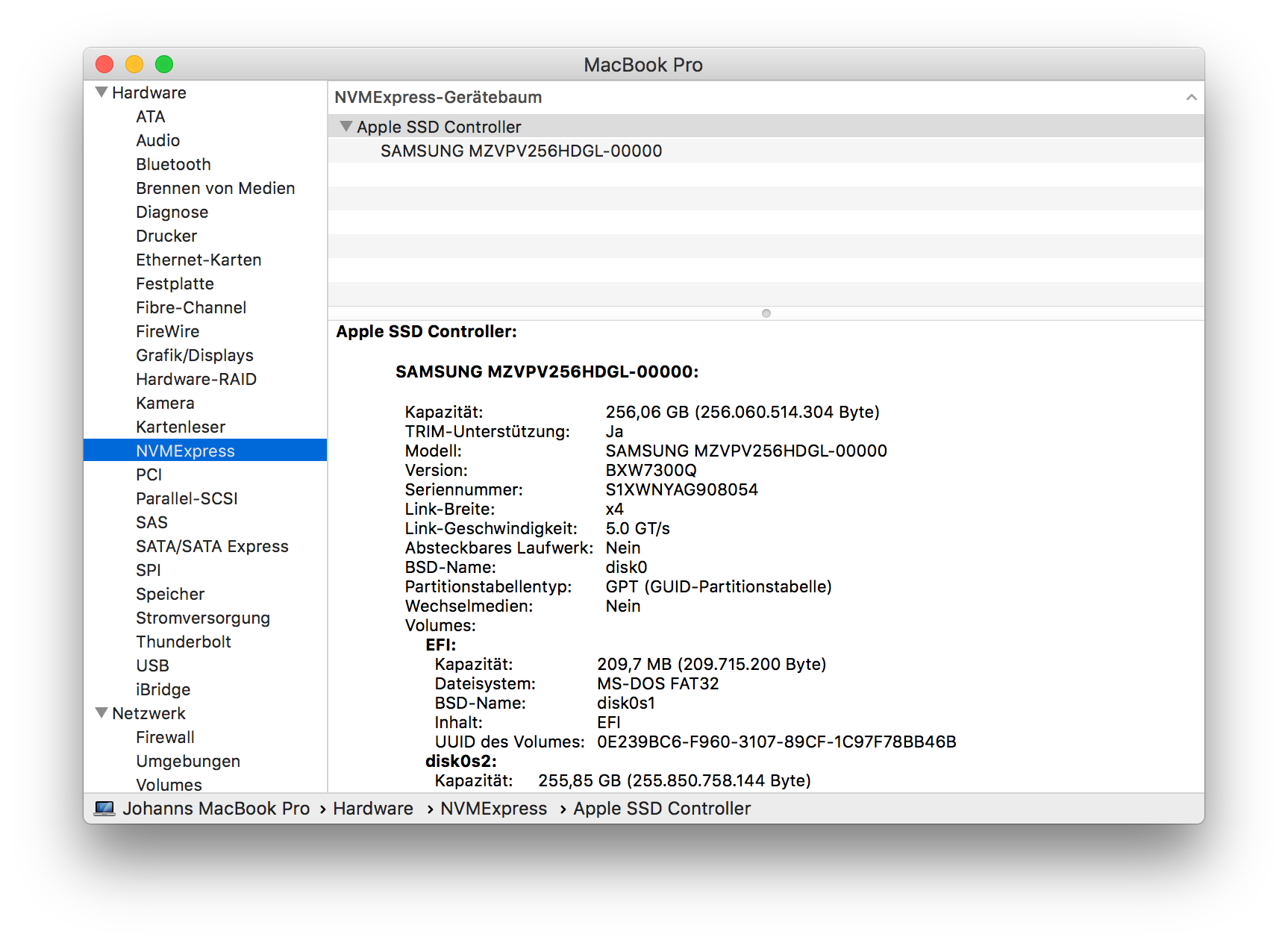The width and height of the screenshot is (1288, 943).
Task: Click the MacBook Pro window title
Action: coord(643,65)
